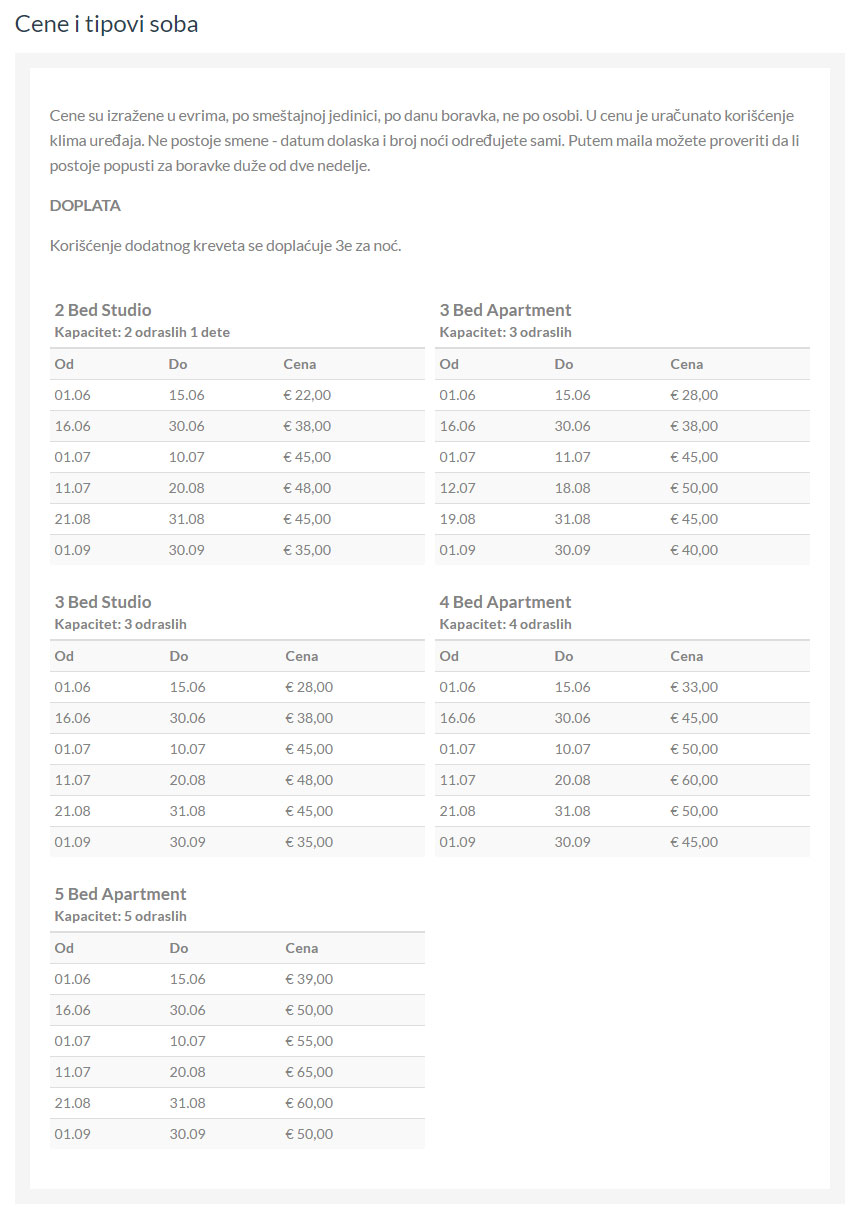Click the DOPLATA subheading
Image resolution: width=858 pixels, height=1219 pixels.
coord(85,206)
